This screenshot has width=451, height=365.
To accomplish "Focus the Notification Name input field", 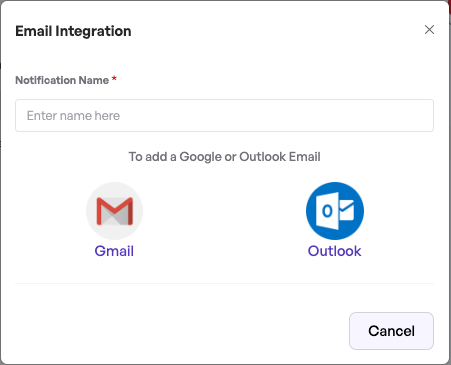I will 224,115.
